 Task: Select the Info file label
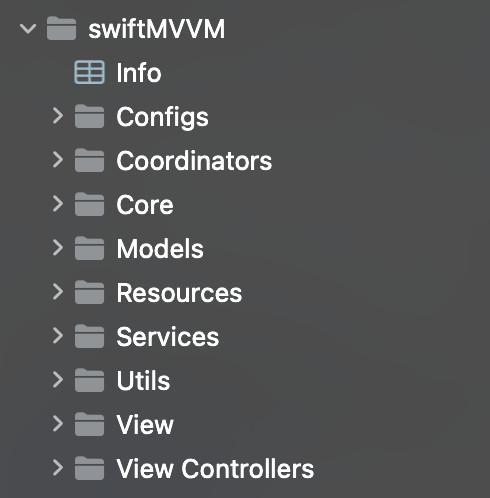pyautogui.click(x=139, y=73)
